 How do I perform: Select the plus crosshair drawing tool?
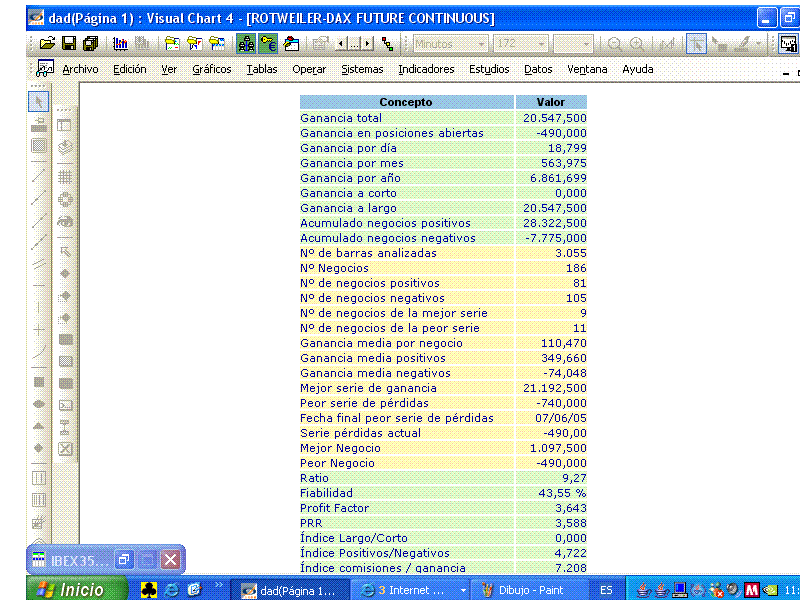pyautogui.click(x=39, y=330)
